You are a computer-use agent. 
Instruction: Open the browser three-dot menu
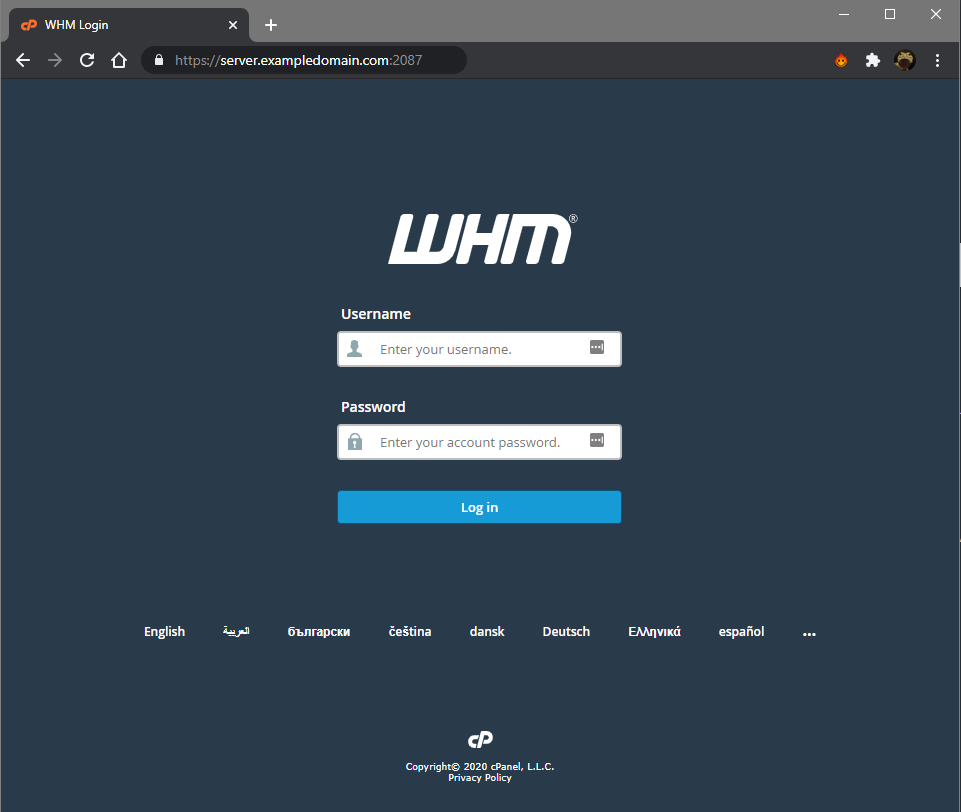[x=937, y=60]
